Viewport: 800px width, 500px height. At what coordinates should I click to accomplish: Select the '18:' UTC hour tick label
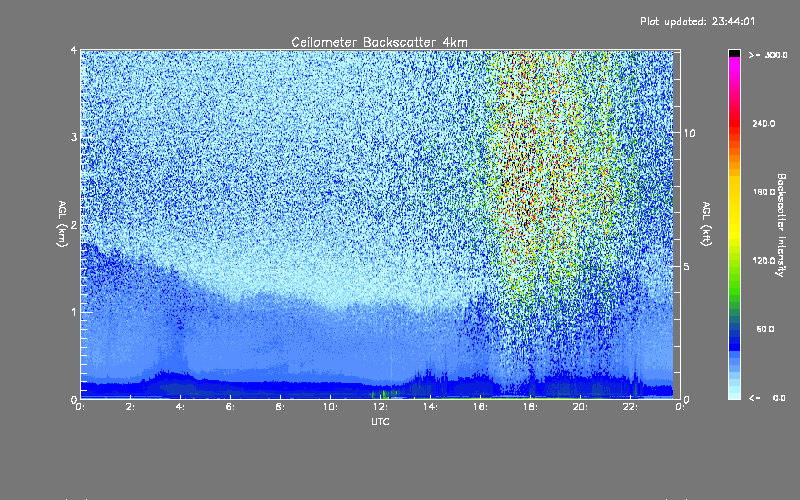point(530,407)
